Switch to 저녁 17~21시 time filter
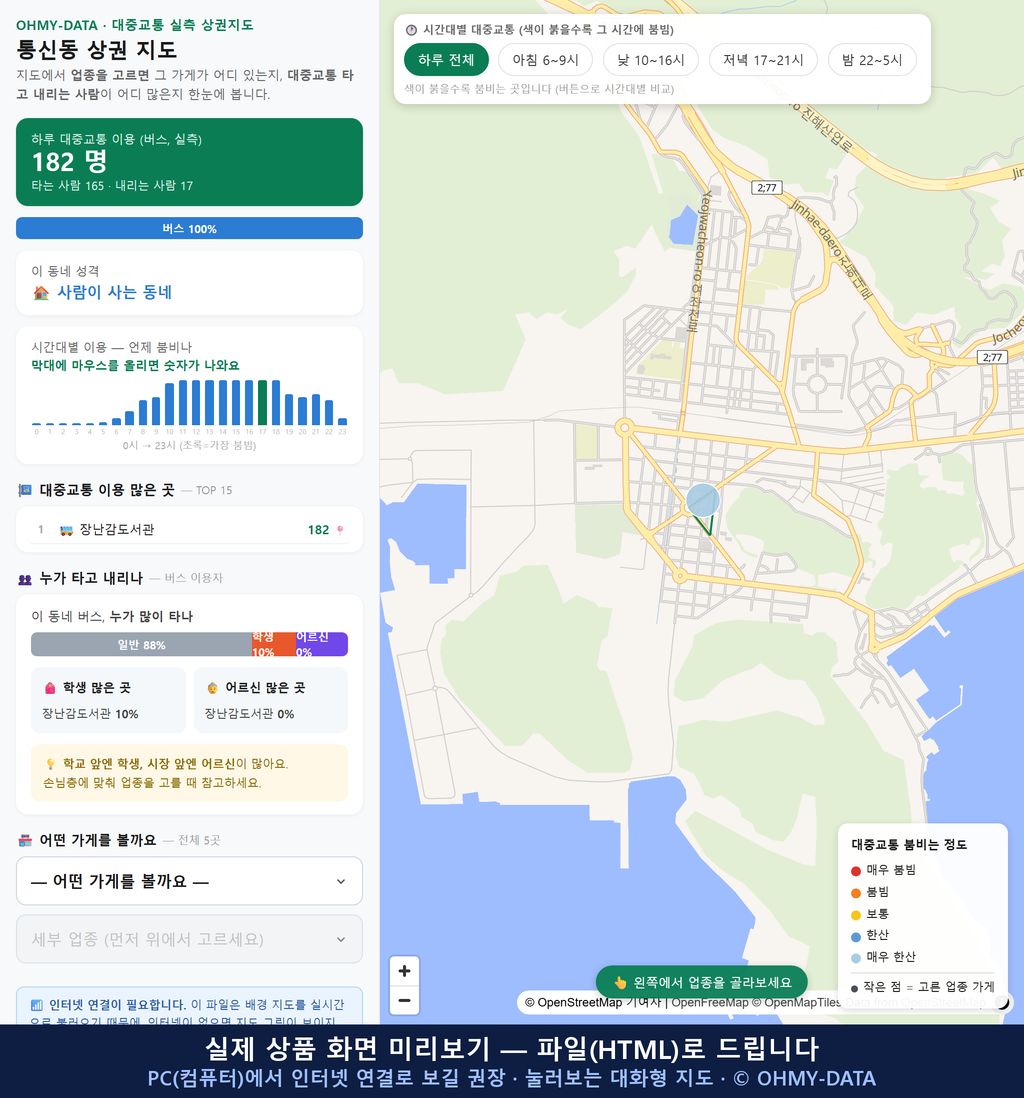The width and height of the screenshot is (1024, 1098). tap(763, 60)
